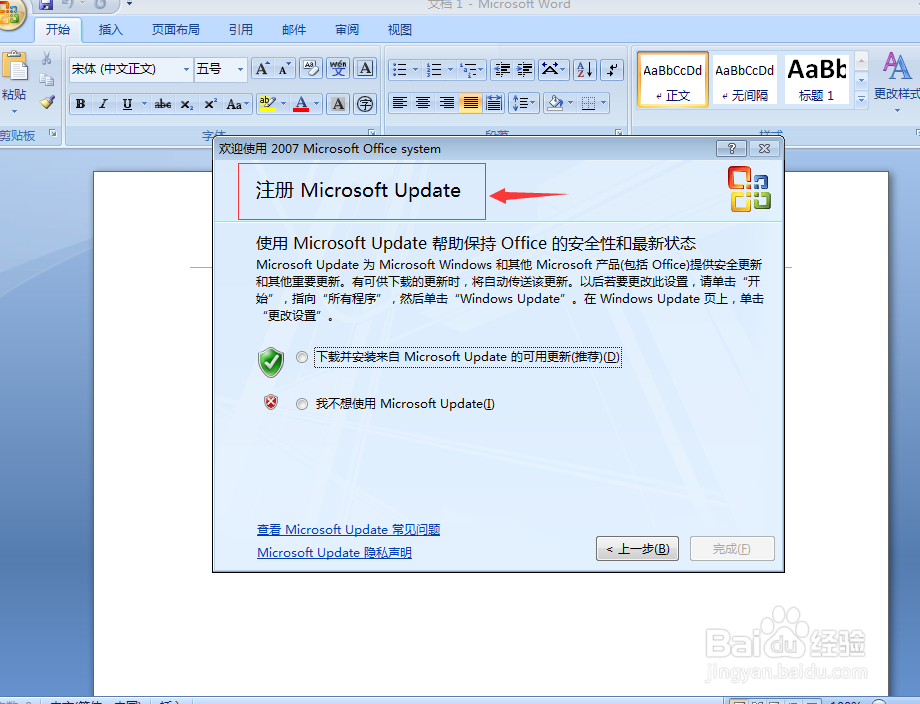Image resolution: width=920 pixels, height=704 pixels.
Task: Select the 无间隔 style thumbnail
Action: 745,80
